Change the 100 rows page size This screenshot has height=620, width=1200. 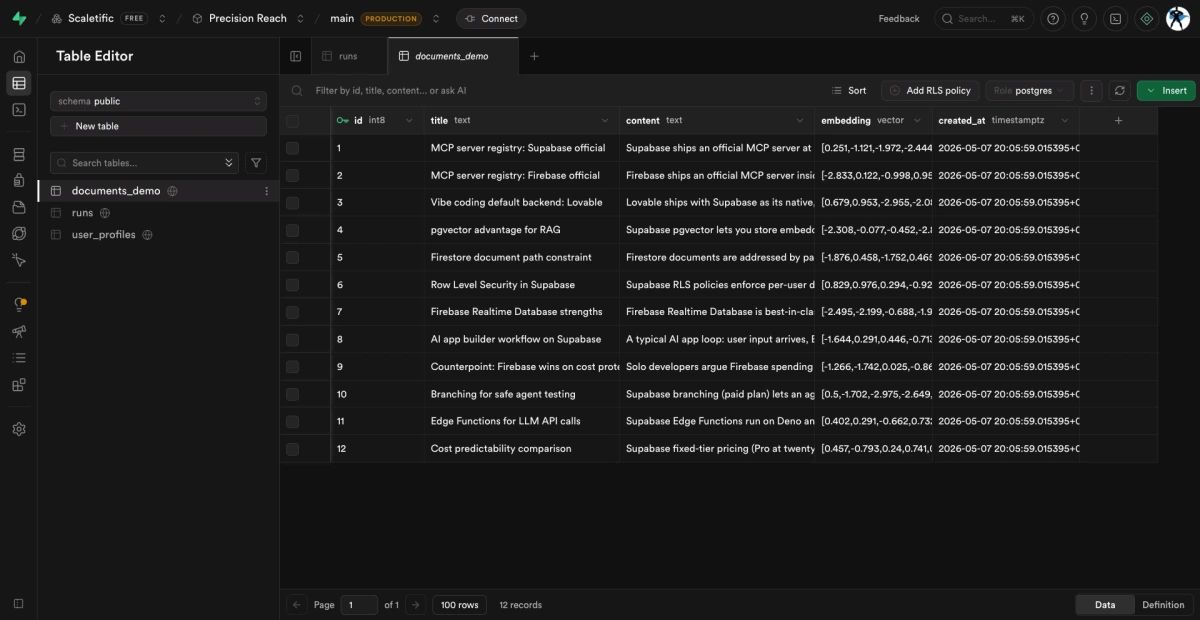pos(460,604)
